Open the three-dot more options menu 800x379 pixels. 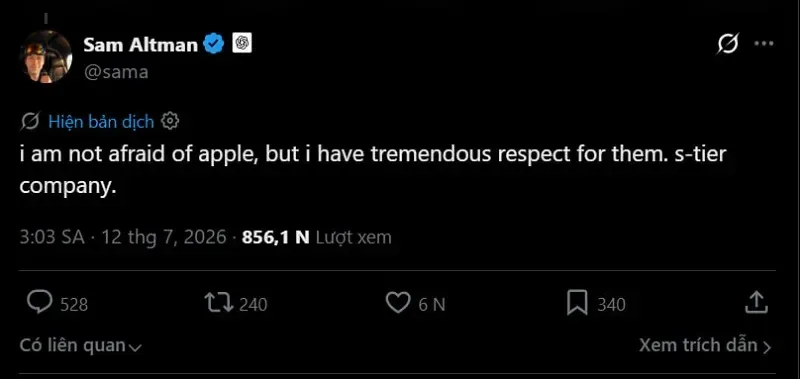tap(764, 44)
